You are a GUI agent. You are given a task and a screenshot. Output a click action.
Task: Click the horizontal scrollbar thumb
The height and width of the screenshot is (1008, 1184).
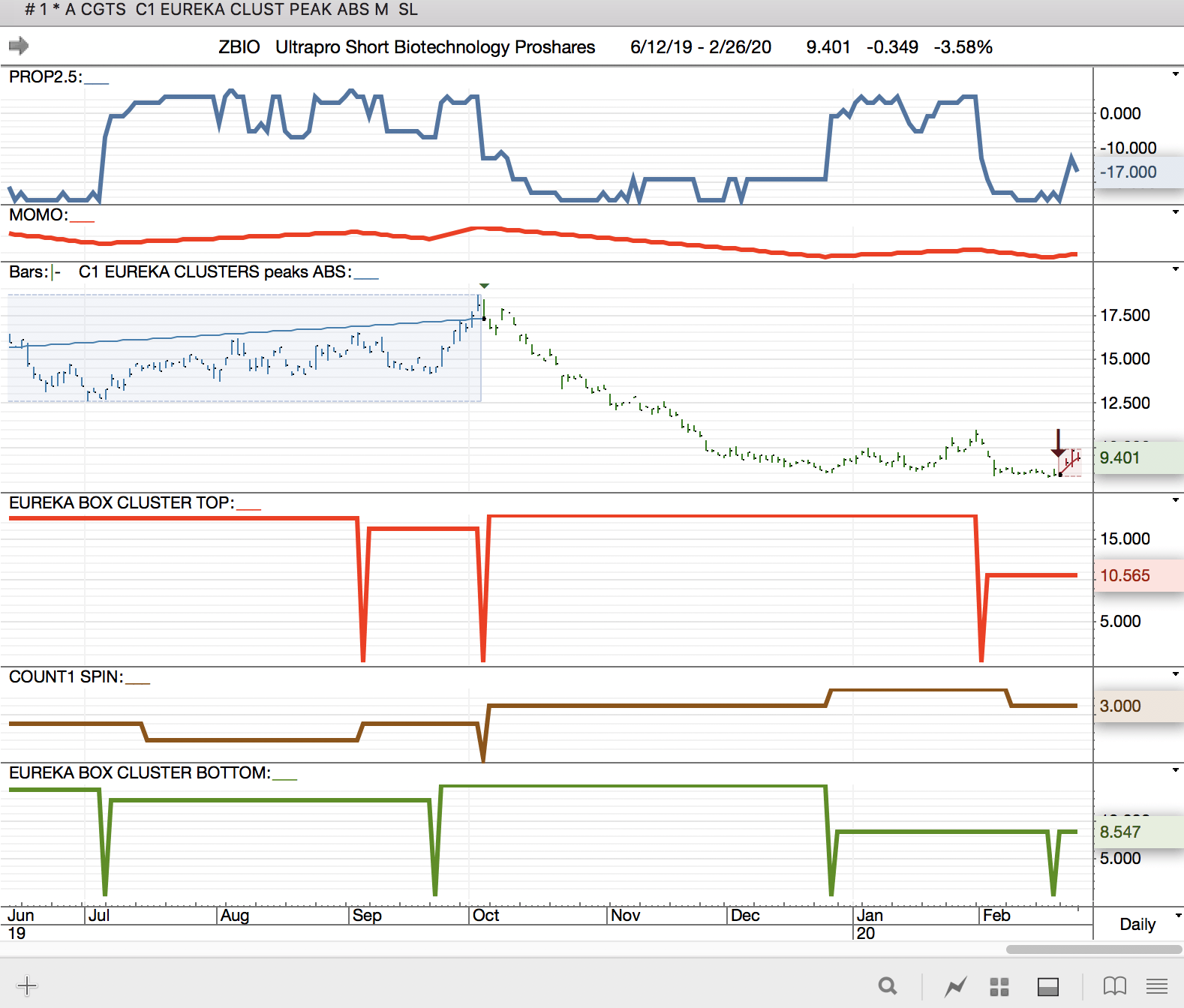pyautogui.click(x=1094, y=949)
